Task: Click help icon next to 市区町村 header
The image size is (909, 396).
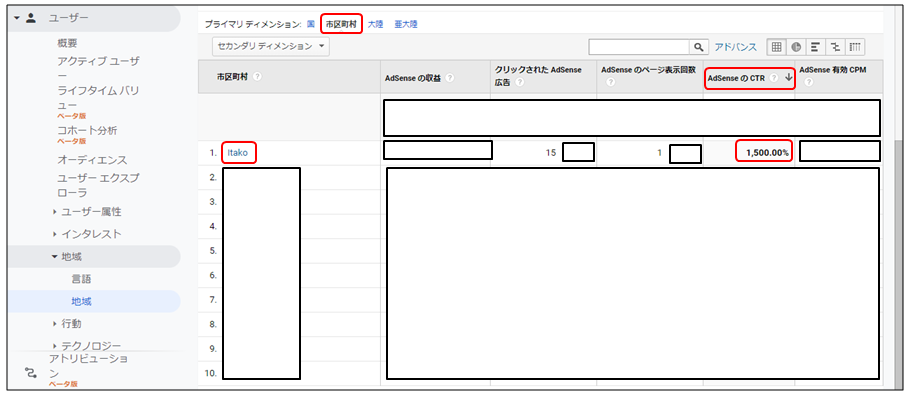Action: (257, 77)
